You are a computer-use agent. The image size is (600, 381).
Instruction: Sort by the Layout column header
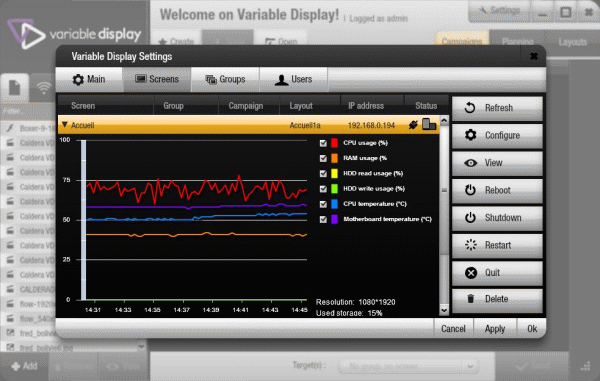[310, 106]
